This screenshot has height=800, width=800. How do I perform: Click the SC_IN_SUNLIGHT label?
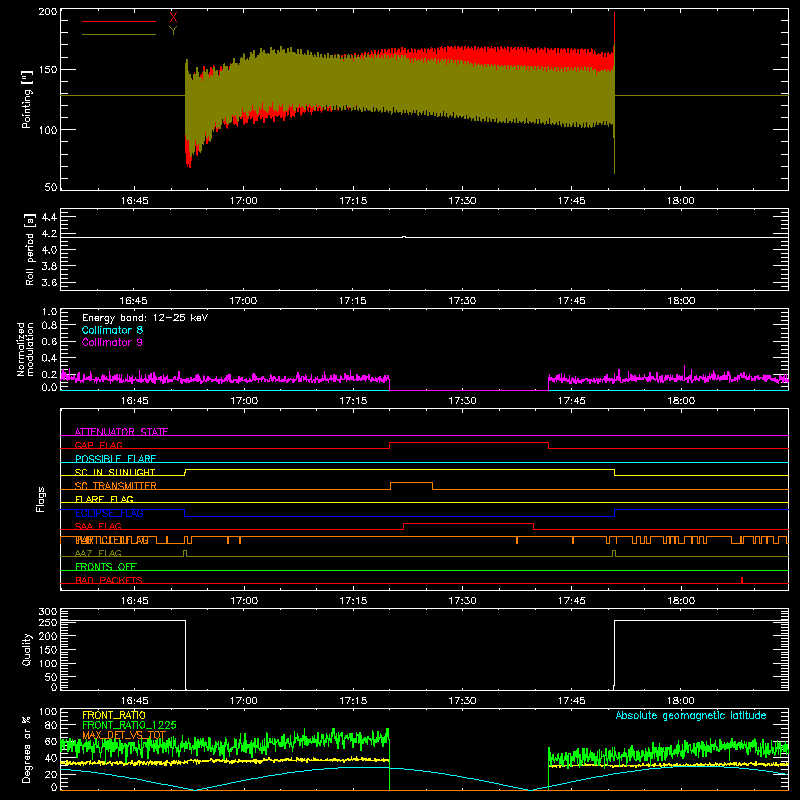point(115,472)
